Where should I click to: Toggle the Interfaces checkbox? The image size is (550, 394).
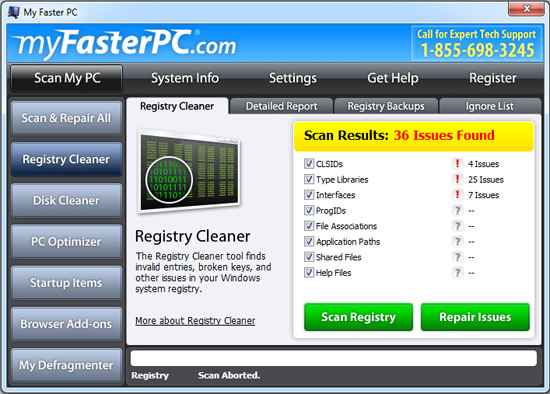[x=309, y=195]
